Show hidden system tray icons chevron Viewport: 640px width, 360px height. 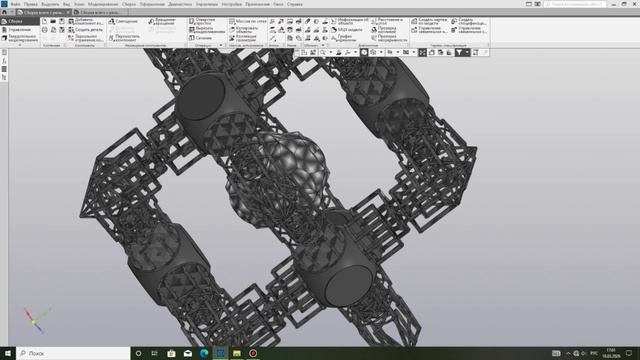point(568,353)
